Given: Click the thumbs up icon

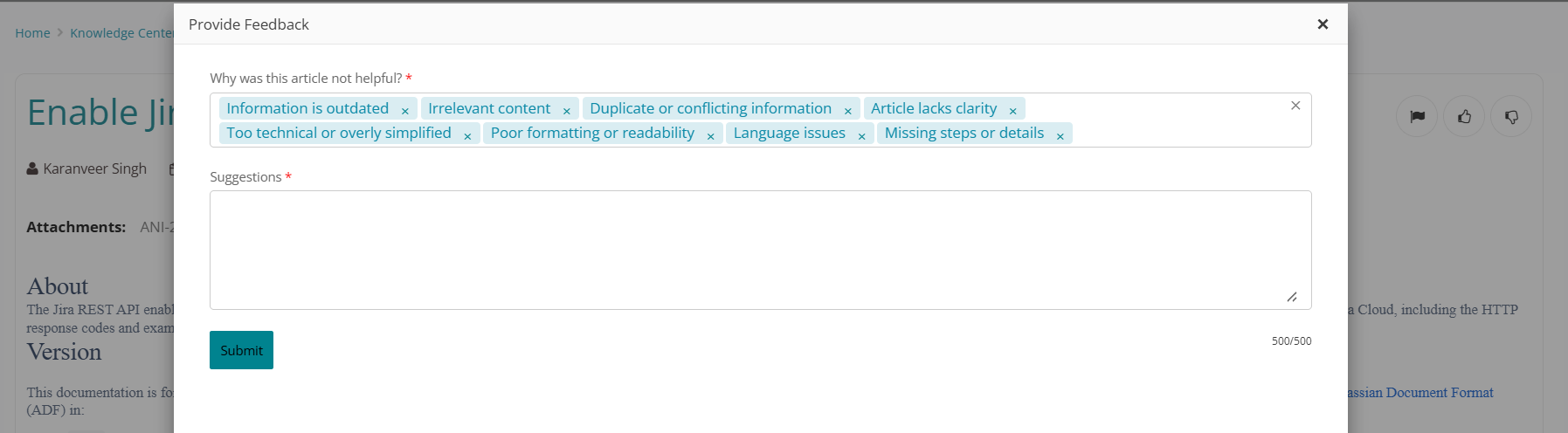Looking at the screenshot, I should pos(1464,116).
